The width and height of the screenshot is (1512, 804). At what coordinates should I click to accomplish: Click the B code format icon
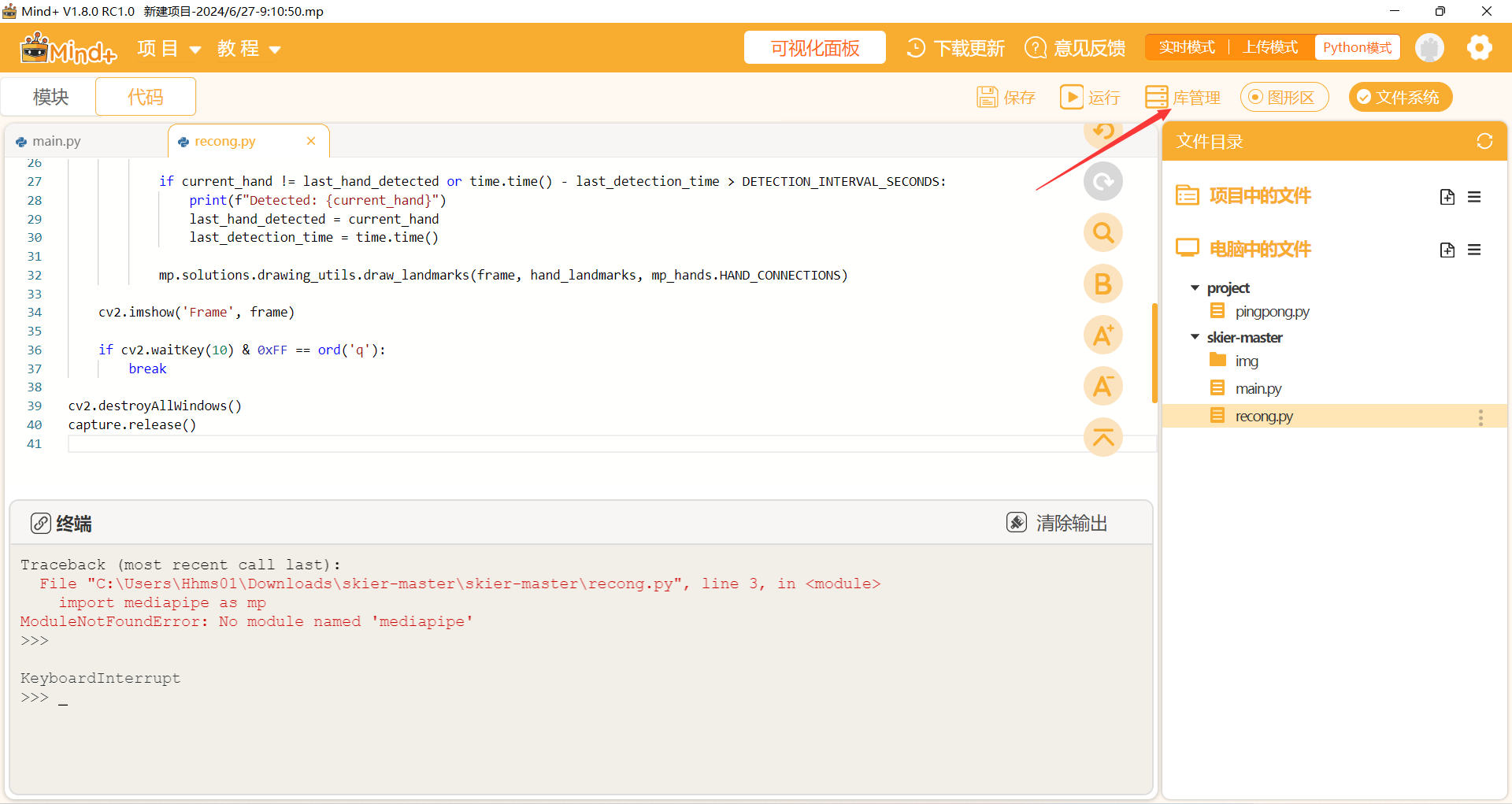click(x=1103, y=284)
